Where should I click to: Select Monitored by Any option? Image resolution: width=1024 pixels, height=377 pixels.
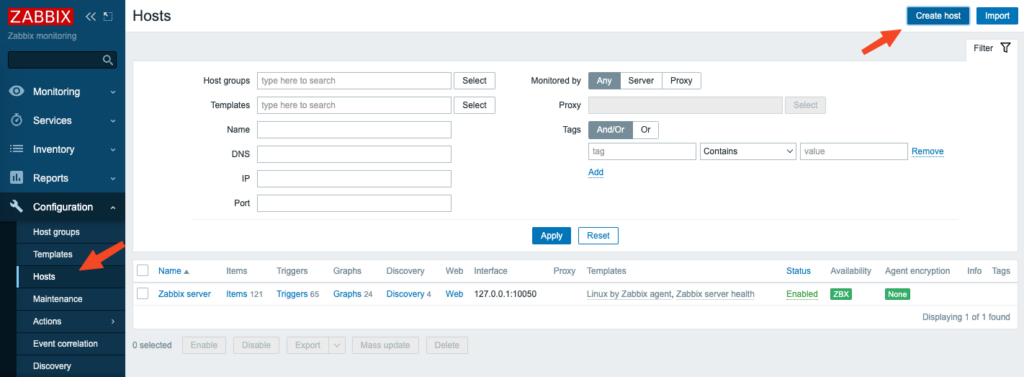tap(604, 81)
